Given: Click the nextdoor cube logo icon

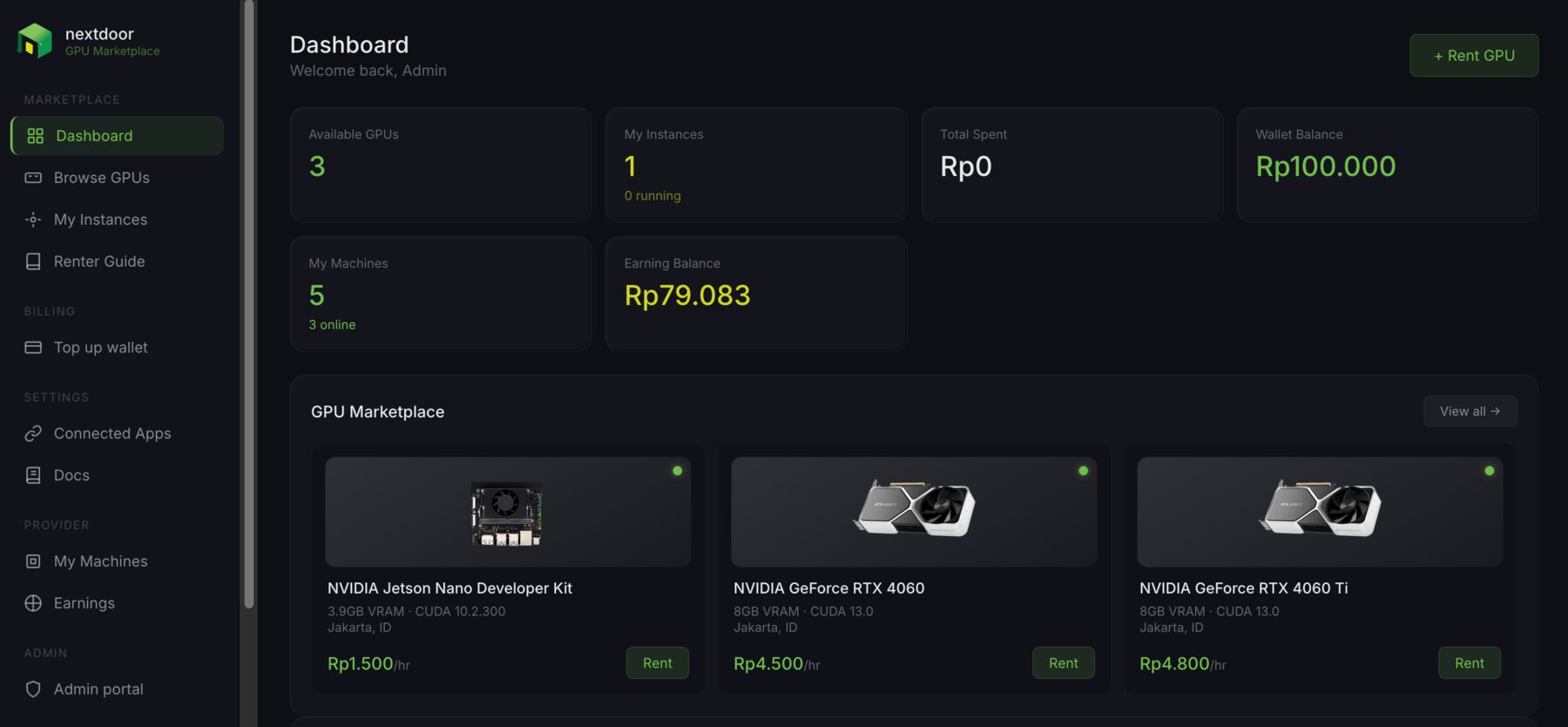Looking at the screenshot, I should pyautogui.click(x=35, y=41).
